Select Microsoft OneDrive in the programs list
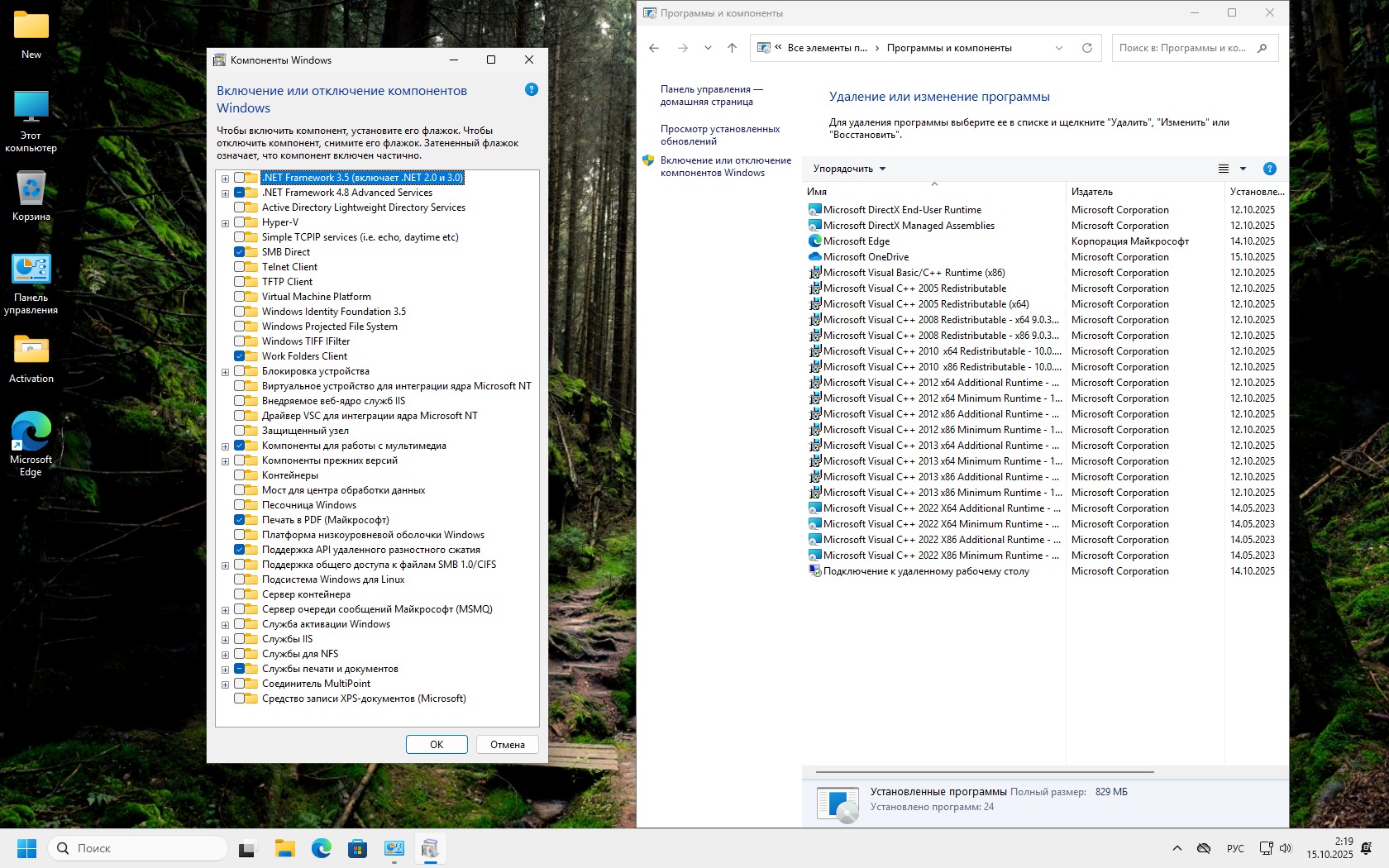Screen dimensions: 1389x868 pos(865,257)
